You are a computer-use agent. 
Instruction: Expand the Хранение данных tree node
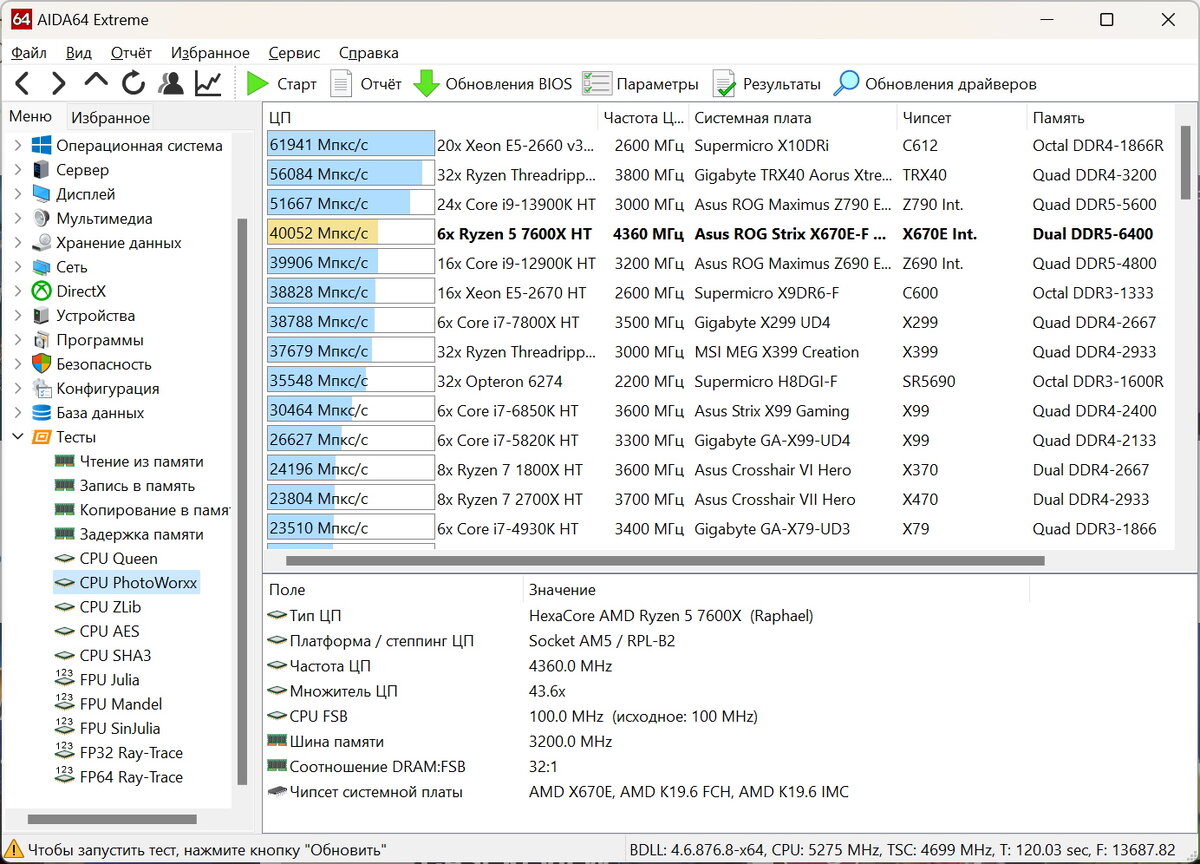(x=17, y=243)
